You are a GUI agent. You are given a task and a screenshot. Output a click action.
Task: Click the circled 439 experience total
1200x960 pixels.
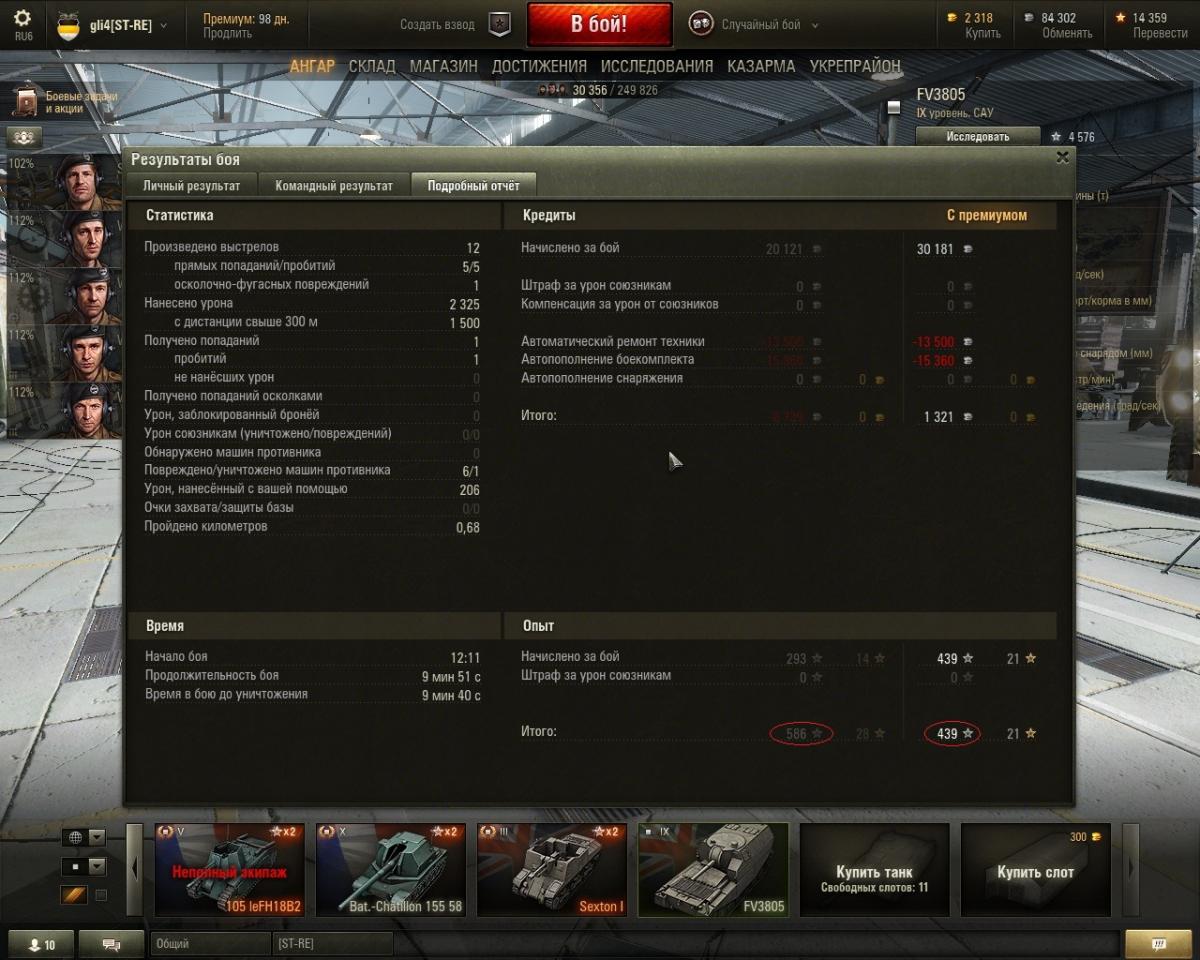[952, 734]
